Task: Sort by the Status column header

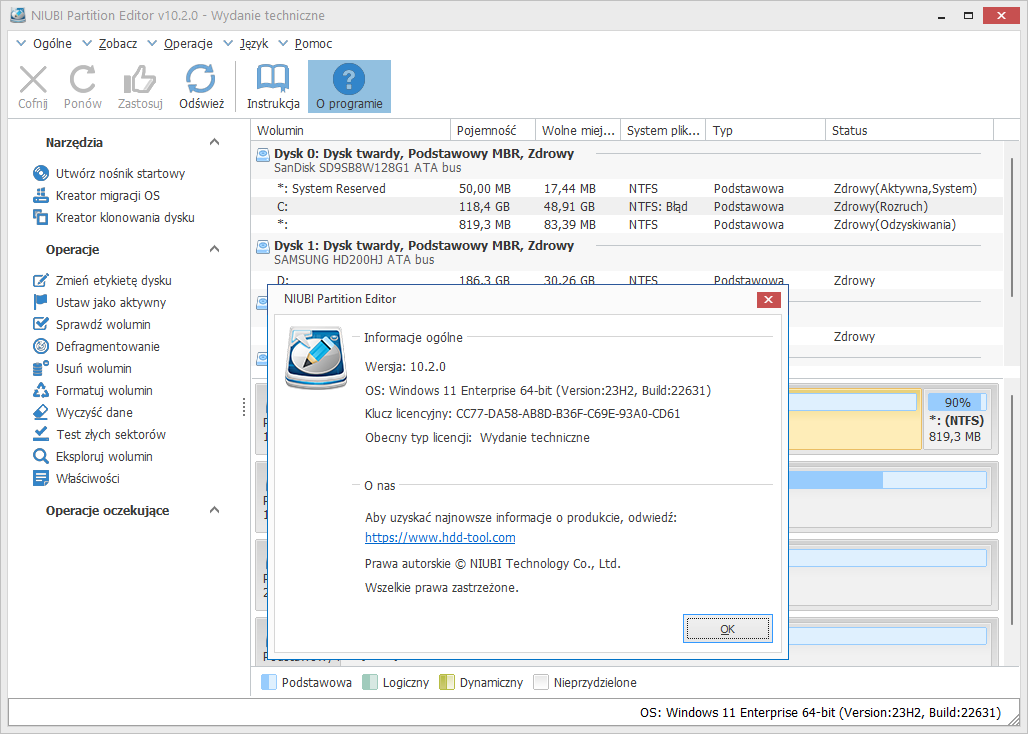Action: coord(909,130)
